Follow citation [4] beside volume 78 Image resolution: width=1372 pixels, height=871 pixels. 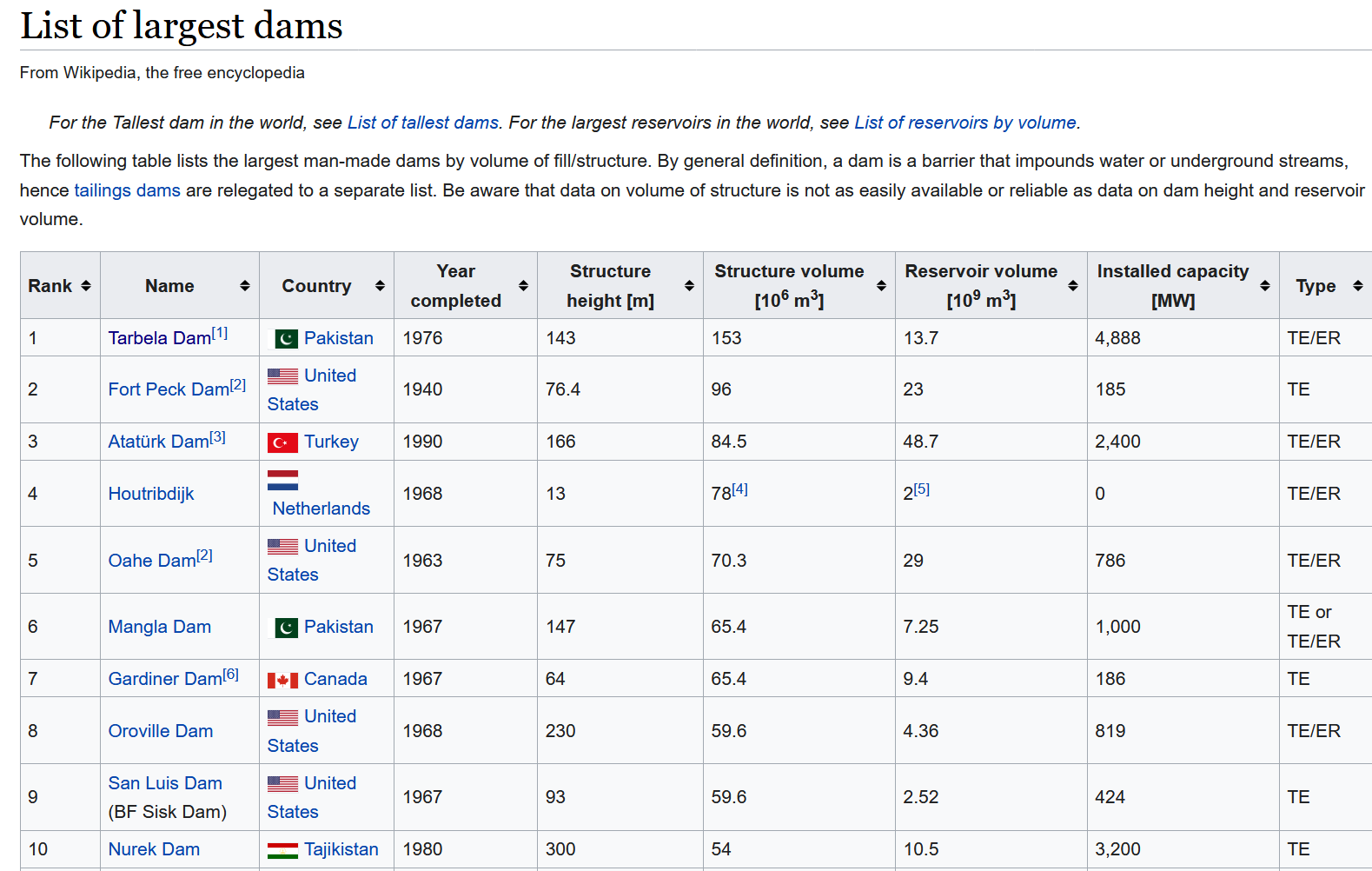tap(739, 489)
